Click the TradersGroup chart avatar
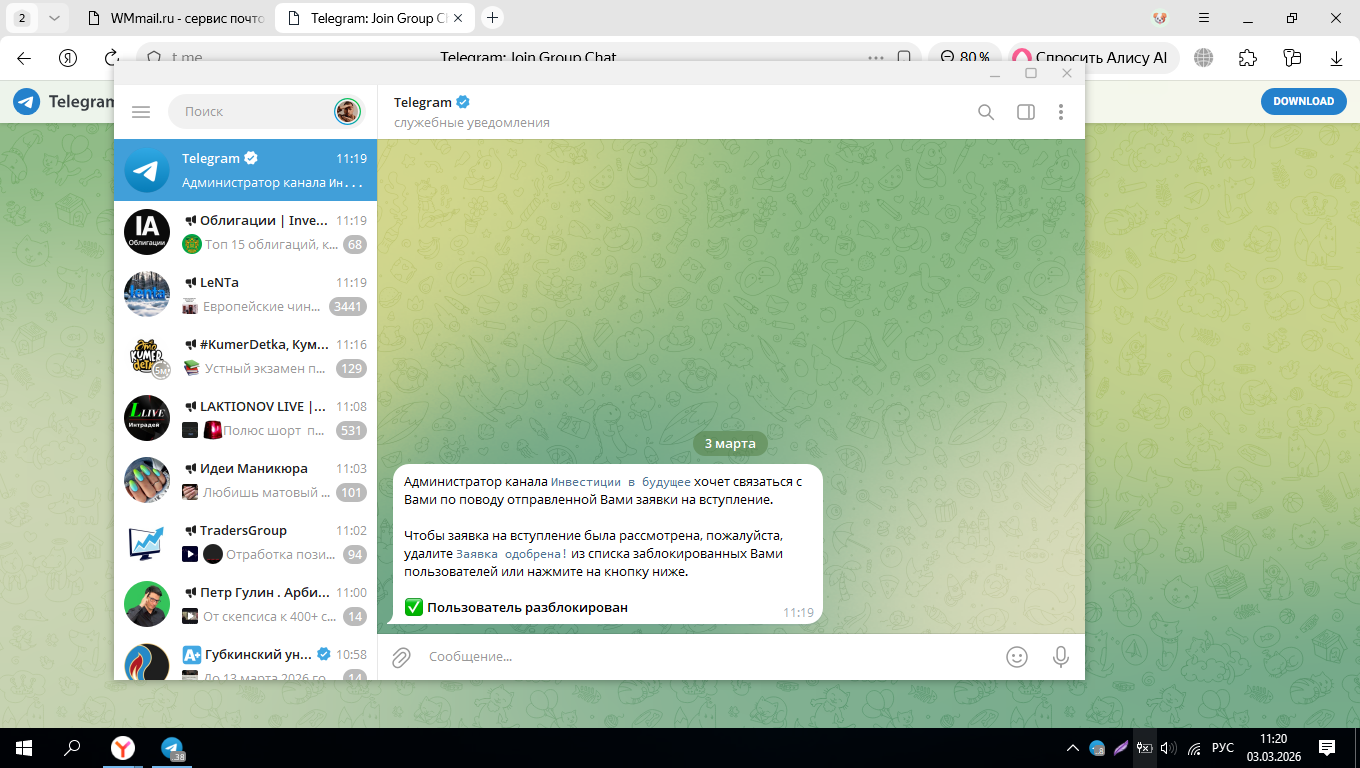Image resolution: width=1360 pixels, height=768 pixels. coord(147,542)
